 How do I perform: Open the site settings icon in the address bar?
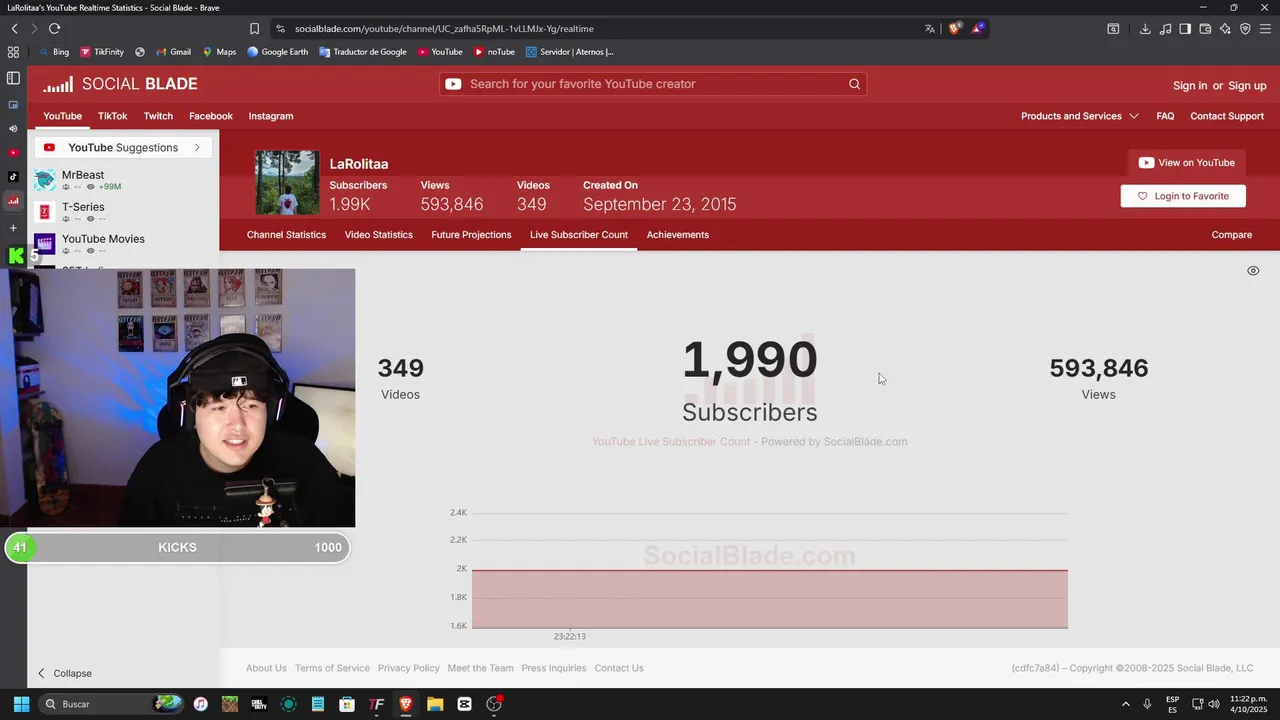pyautogui.click(x=281, y=29)
